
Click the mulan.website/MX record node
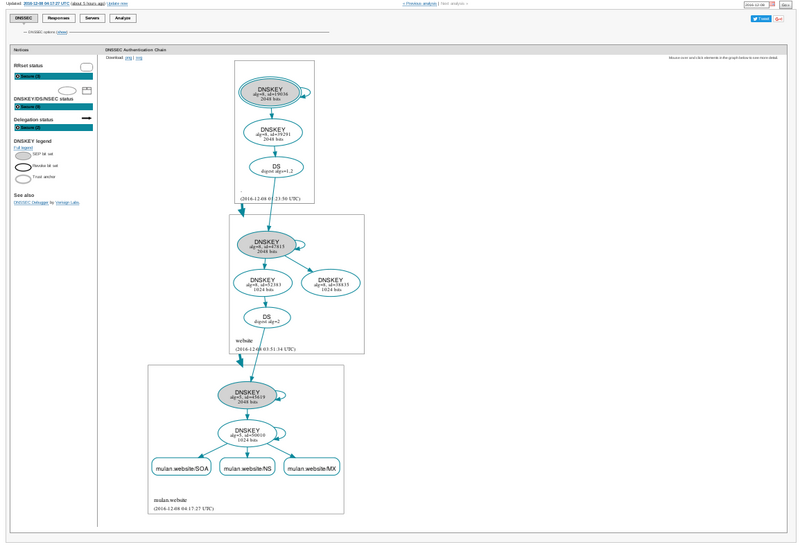coord(311,467)
